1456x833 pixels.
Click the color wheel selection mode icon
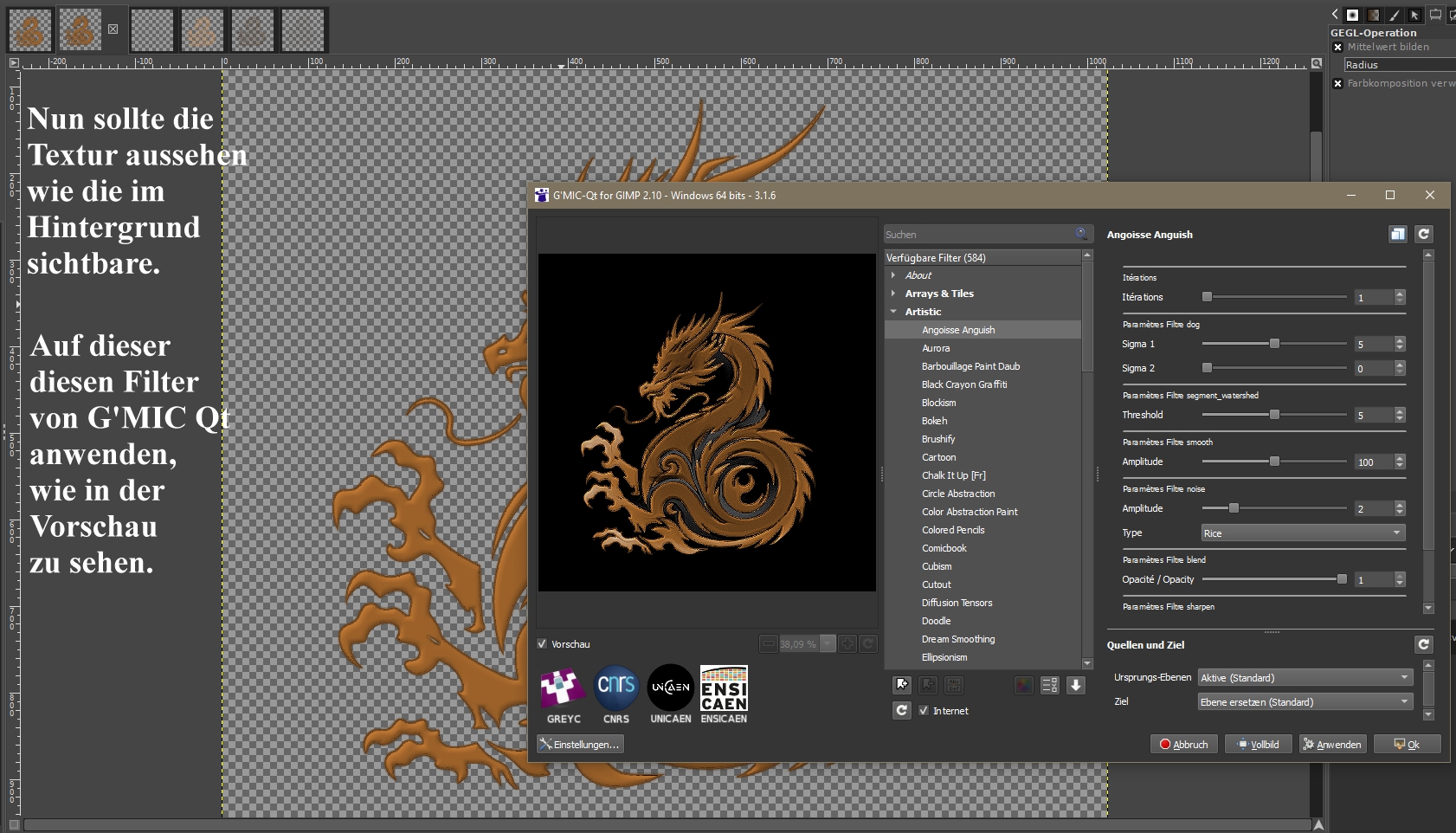click(x=1023, y=686)
